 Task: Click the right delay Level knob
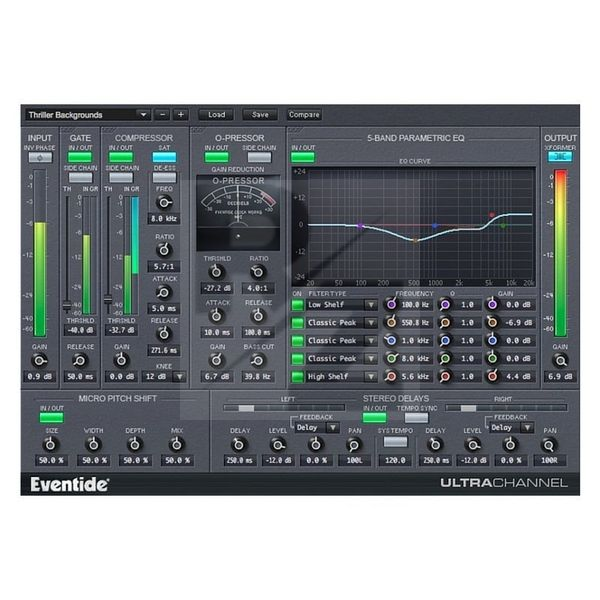click(472, 445)
